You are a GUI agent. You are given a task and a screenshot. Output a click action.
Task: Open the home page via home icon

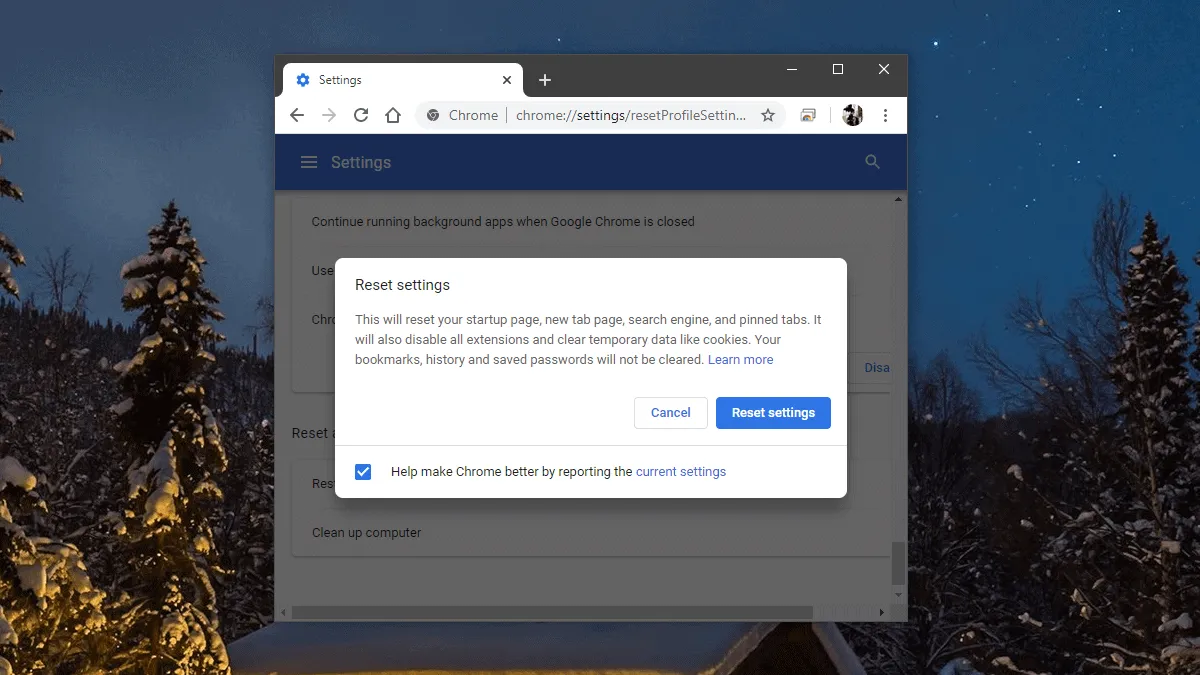[x=393, y=115]
